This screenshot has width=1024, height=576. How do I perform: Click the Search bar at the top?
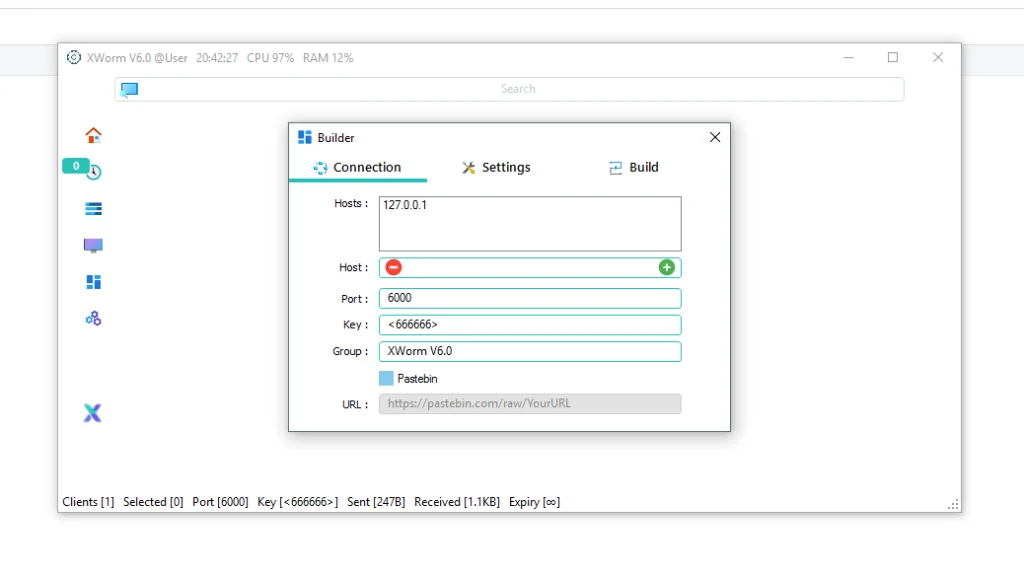(x=518, y=89)
